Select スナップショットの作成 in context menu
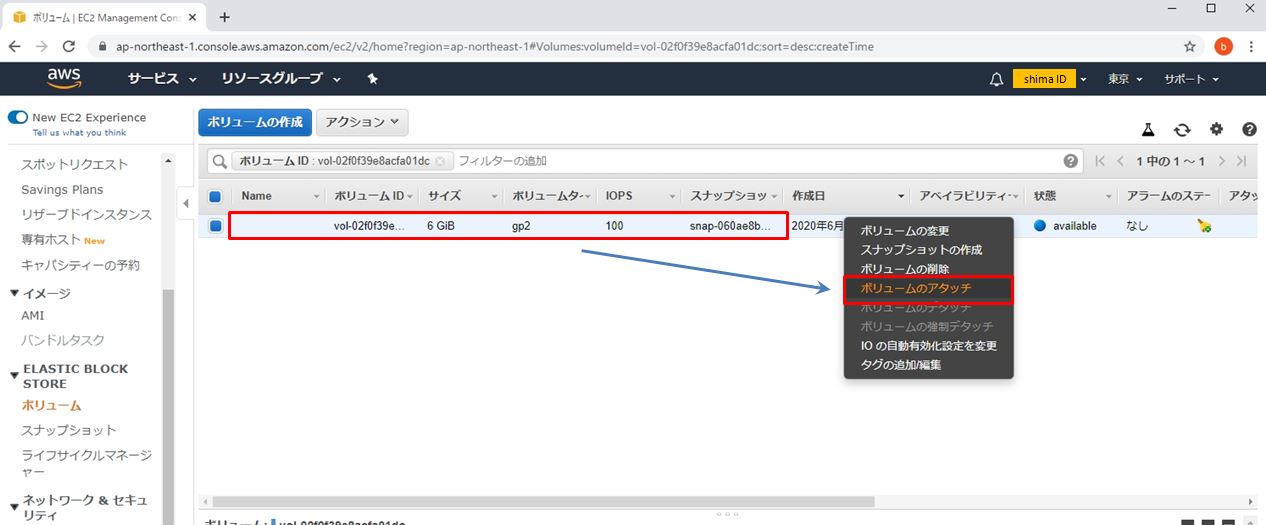Viewport: 1266px width, 525px height. pyautogui.click(x=921, y=250)
